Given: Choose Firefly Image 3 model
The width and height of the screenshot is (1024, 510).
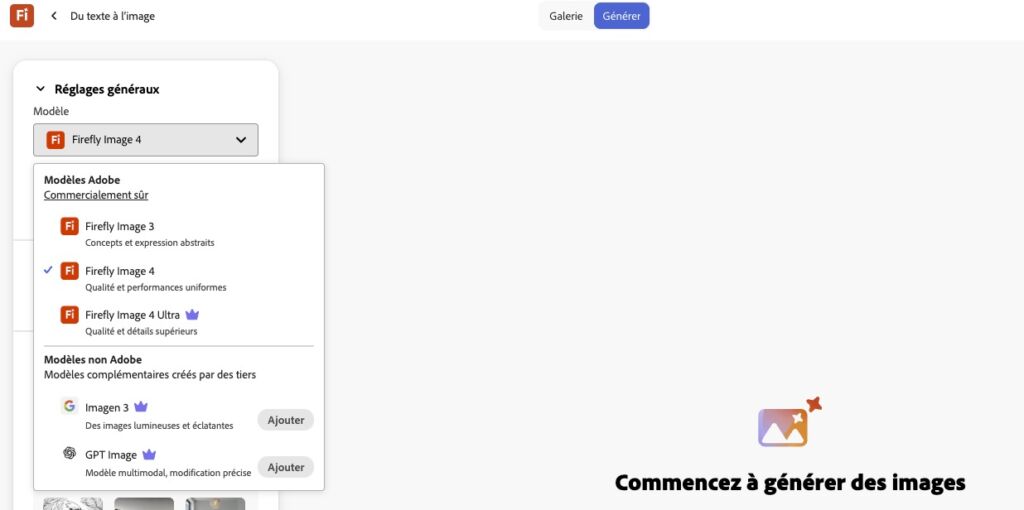Looking at the screenshot, I should (120, 227).
